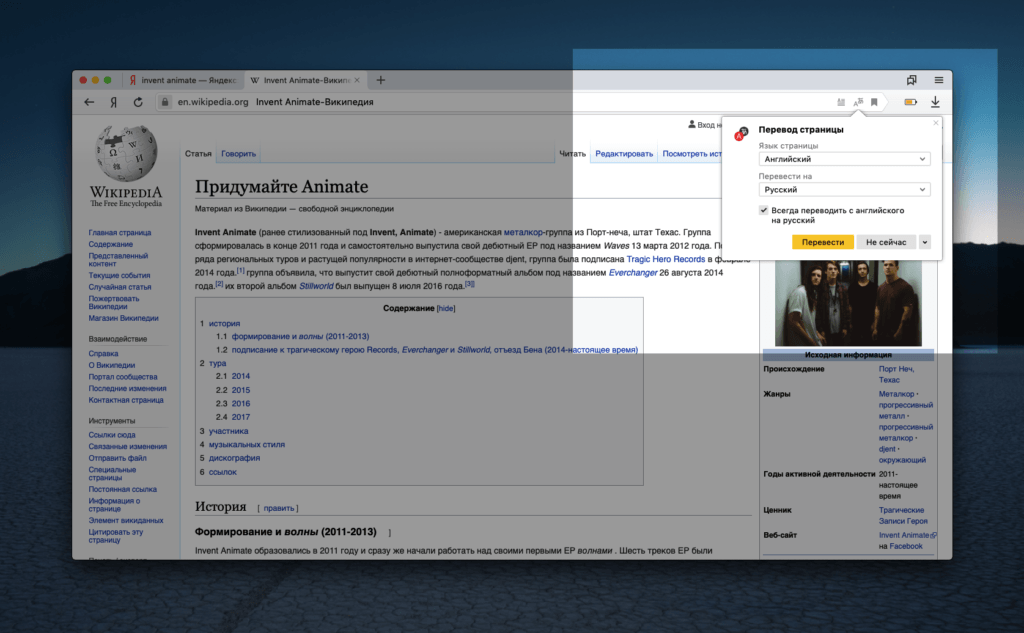Jump to дискография in contents
Image resolution: width=1024 pixels, height=633 pixels.
pos(234,458)
